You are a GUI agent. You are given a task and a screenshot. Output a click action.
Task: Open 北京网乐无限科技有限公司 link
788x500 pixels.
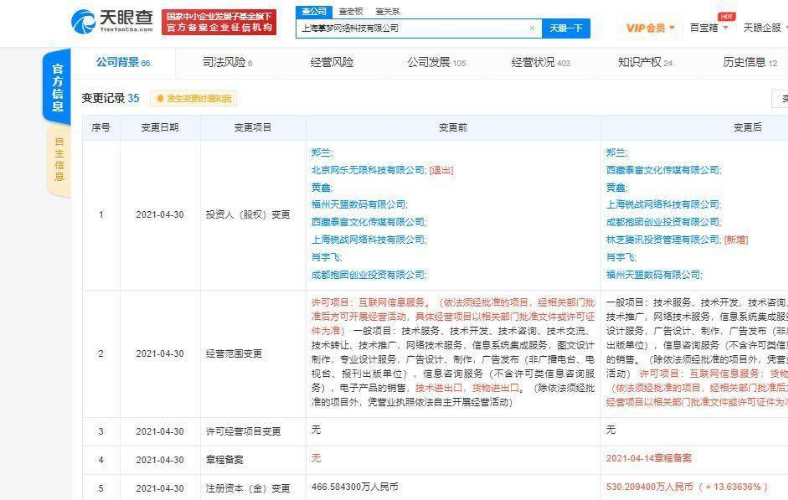368,170
